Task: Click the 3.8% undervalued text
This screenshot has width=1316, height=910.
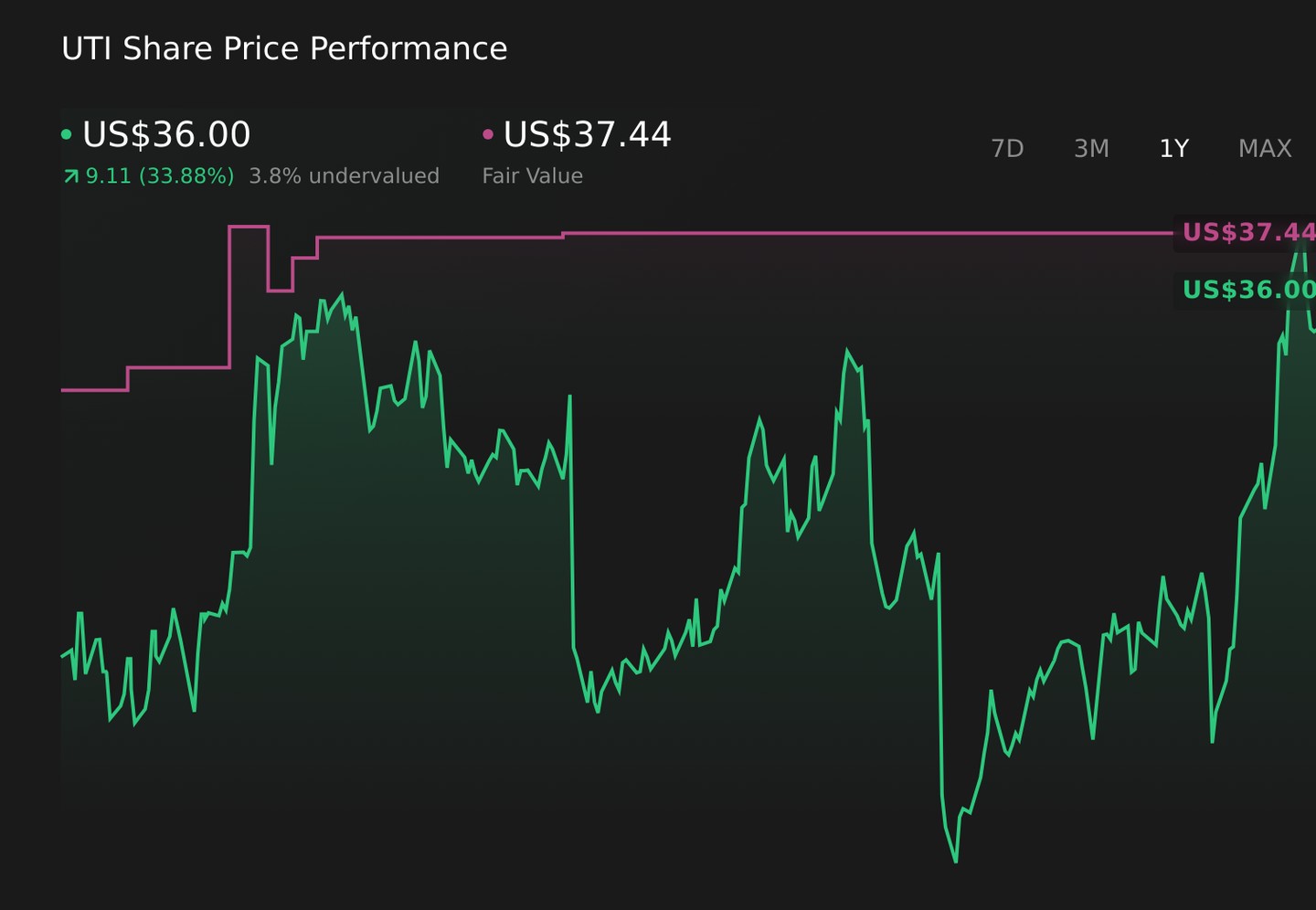Action: pyautogui.click(x=344, y=175)
